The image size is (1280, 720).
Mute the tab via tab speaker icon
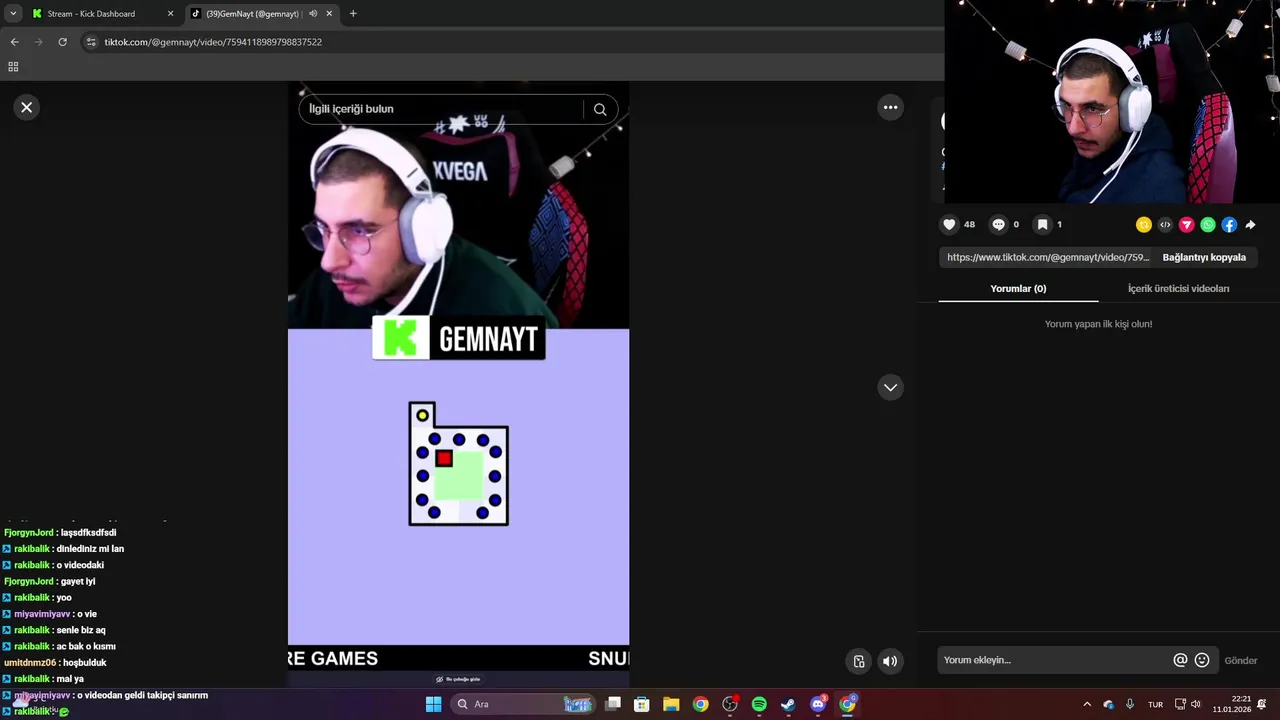coord(313,14)
